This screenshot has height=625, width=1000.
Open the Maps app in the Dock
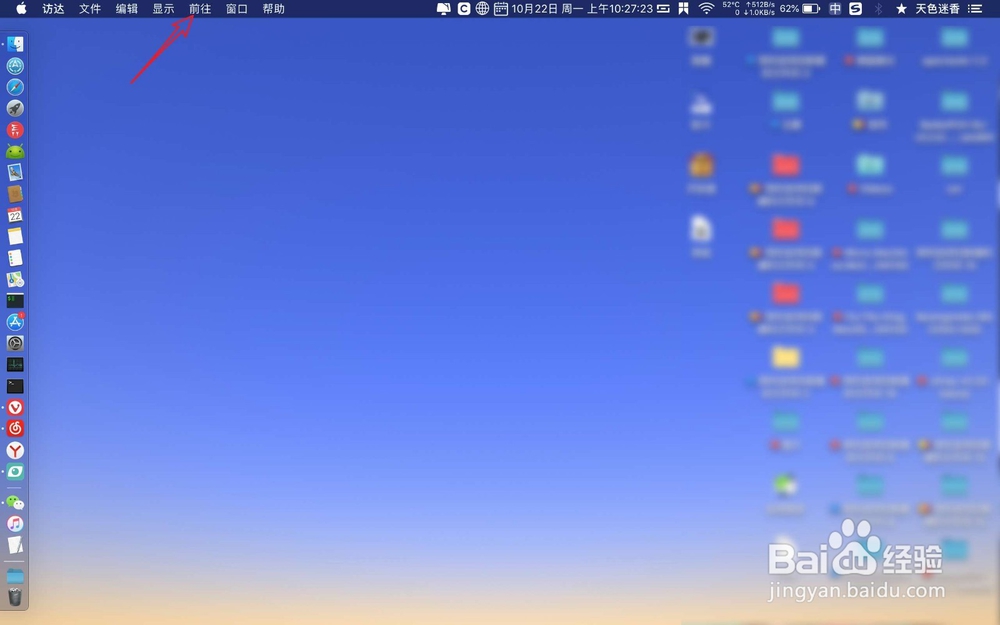[15, 280]
